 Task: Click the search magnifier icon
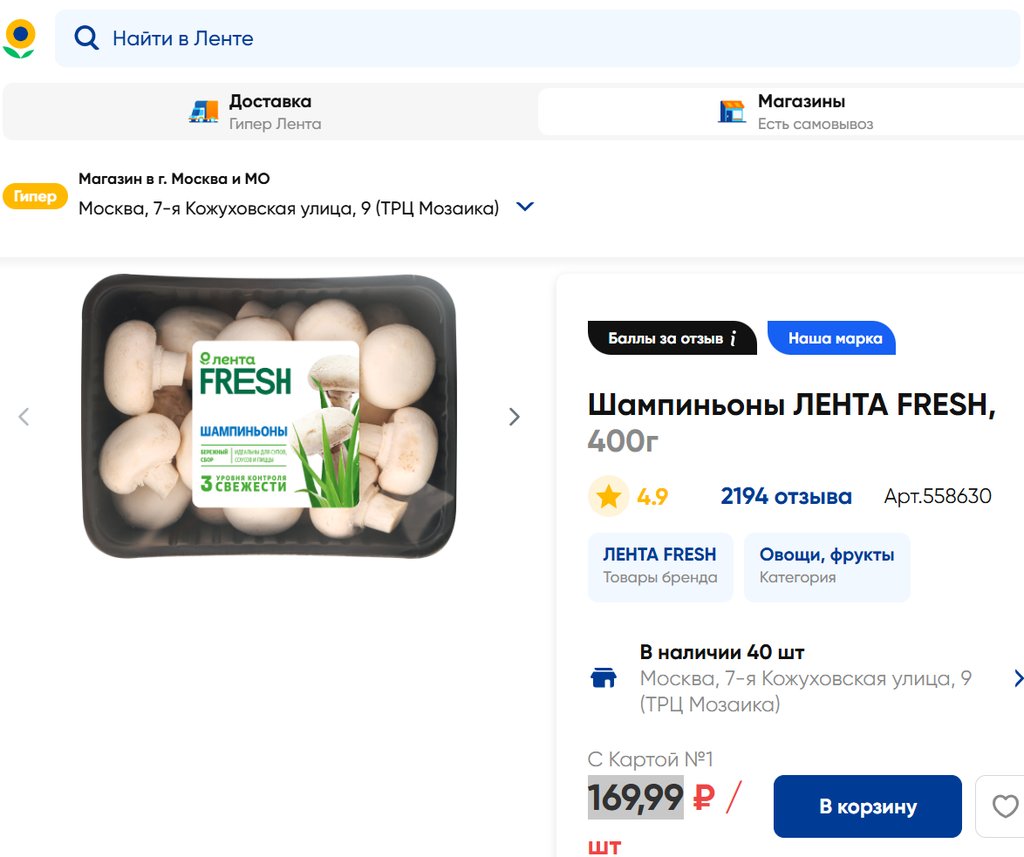pyautogui.click(x=87, y=39)
